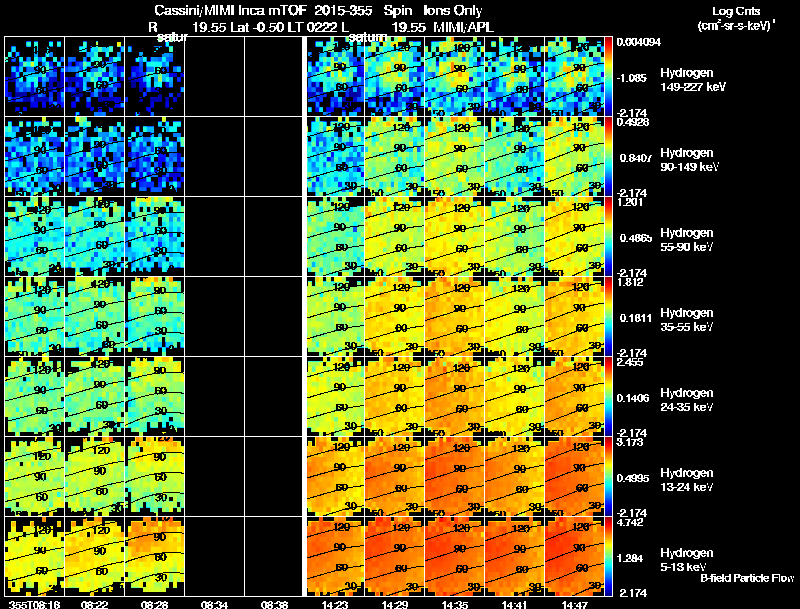Click the 1.201 color scale maximum
Viewport: 800px width, 609px height.
pos(630,202)
